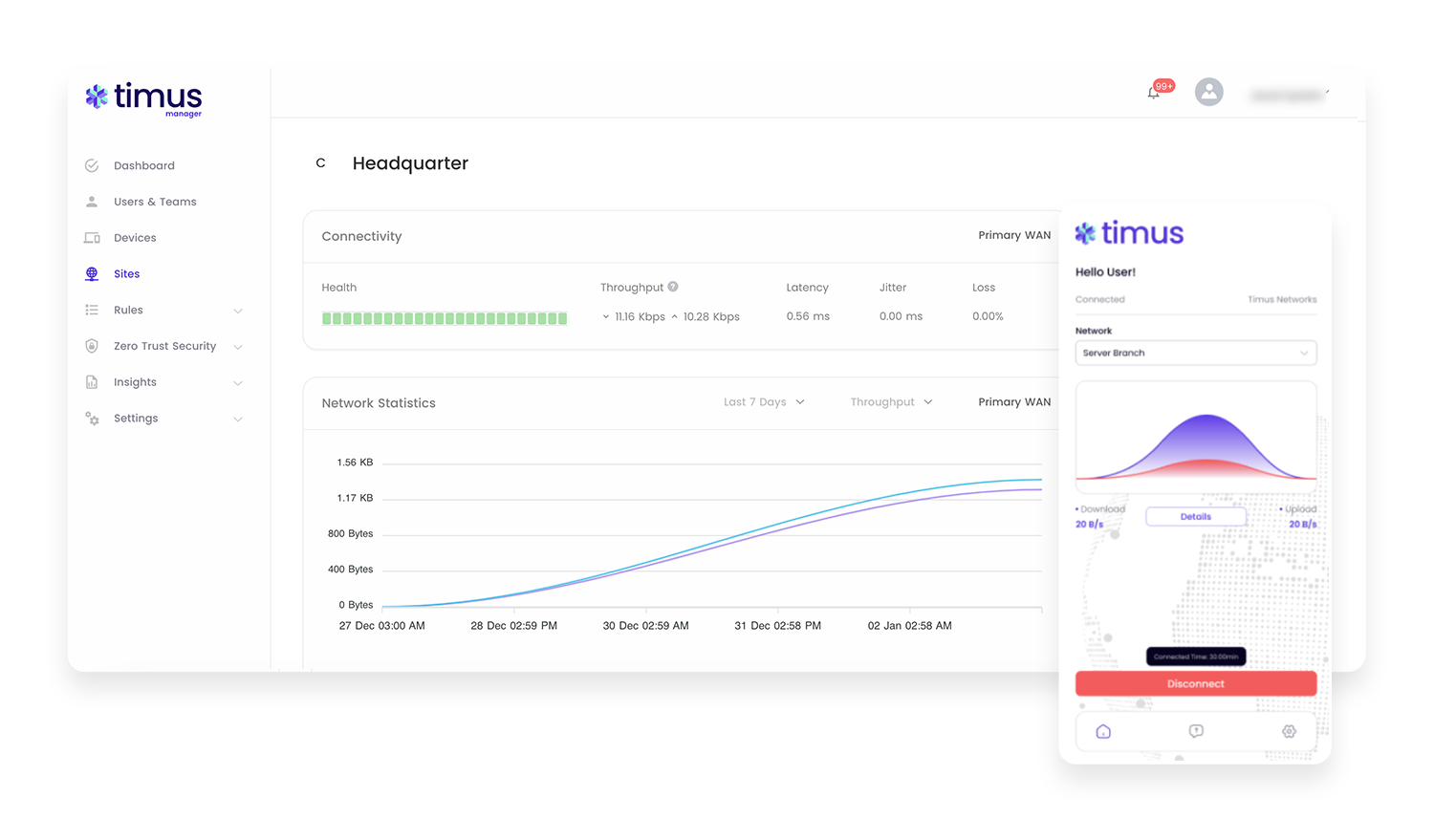Open Zero Trust Security shield icon
Viewport: 1434px width, 840px height.
91,346
